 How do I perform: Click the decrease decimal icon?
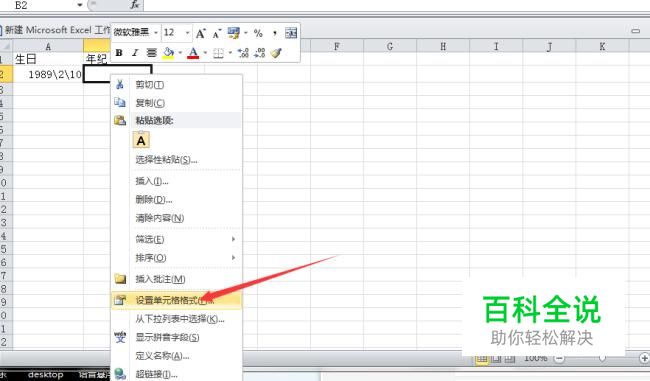260,53
